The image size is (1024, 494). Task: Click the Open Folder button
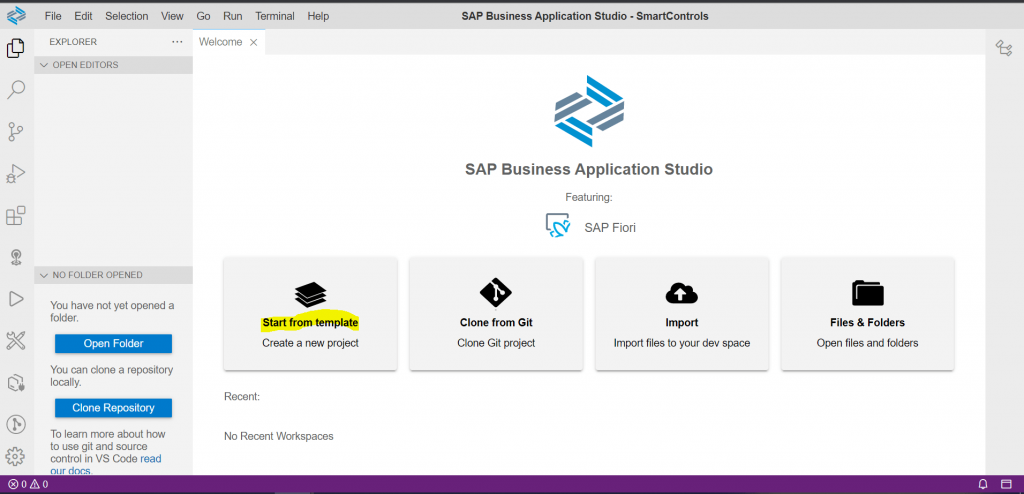114,343
